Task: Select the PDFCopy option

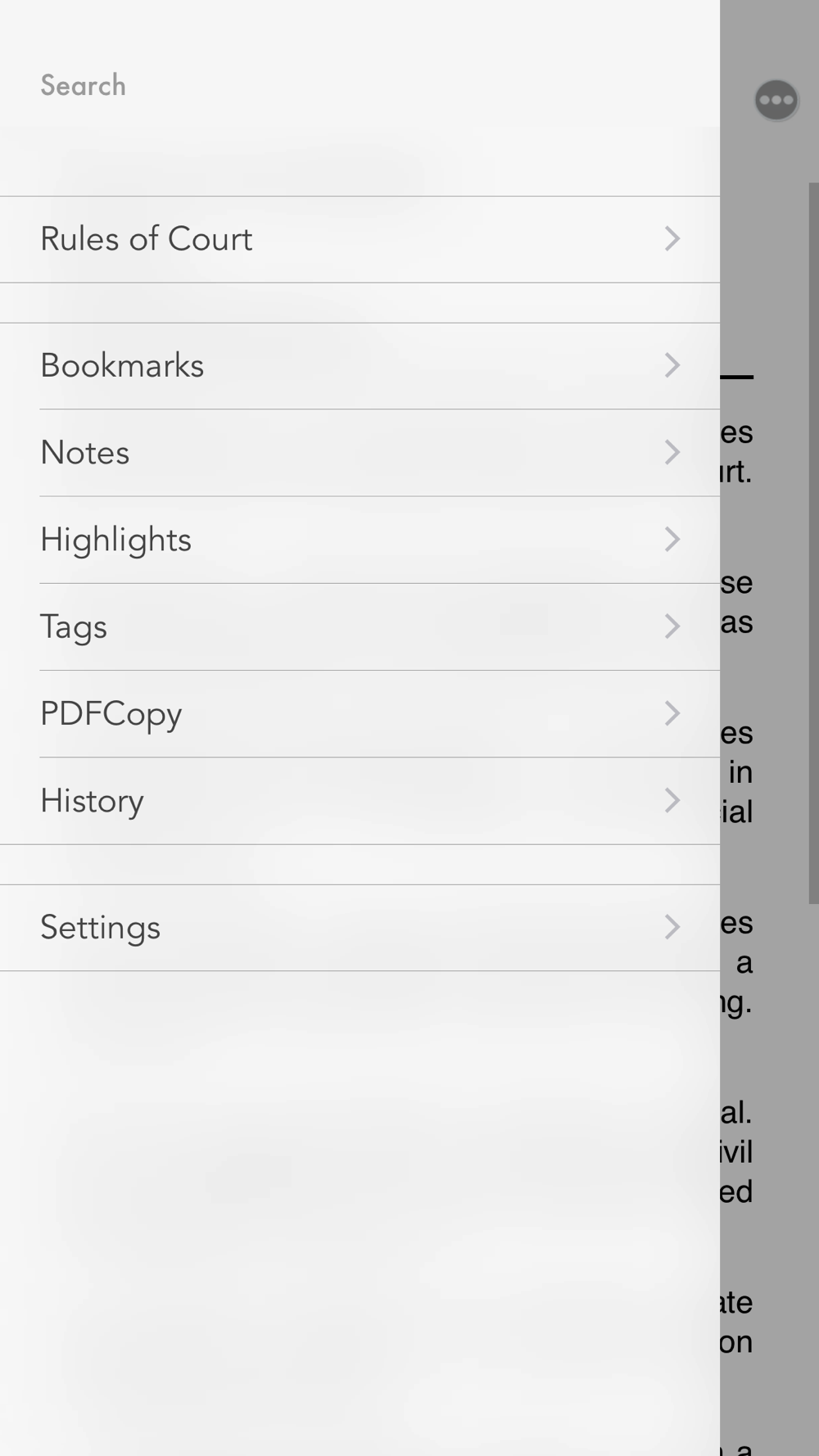Action: pyautogui.click(x=111, y=714)
